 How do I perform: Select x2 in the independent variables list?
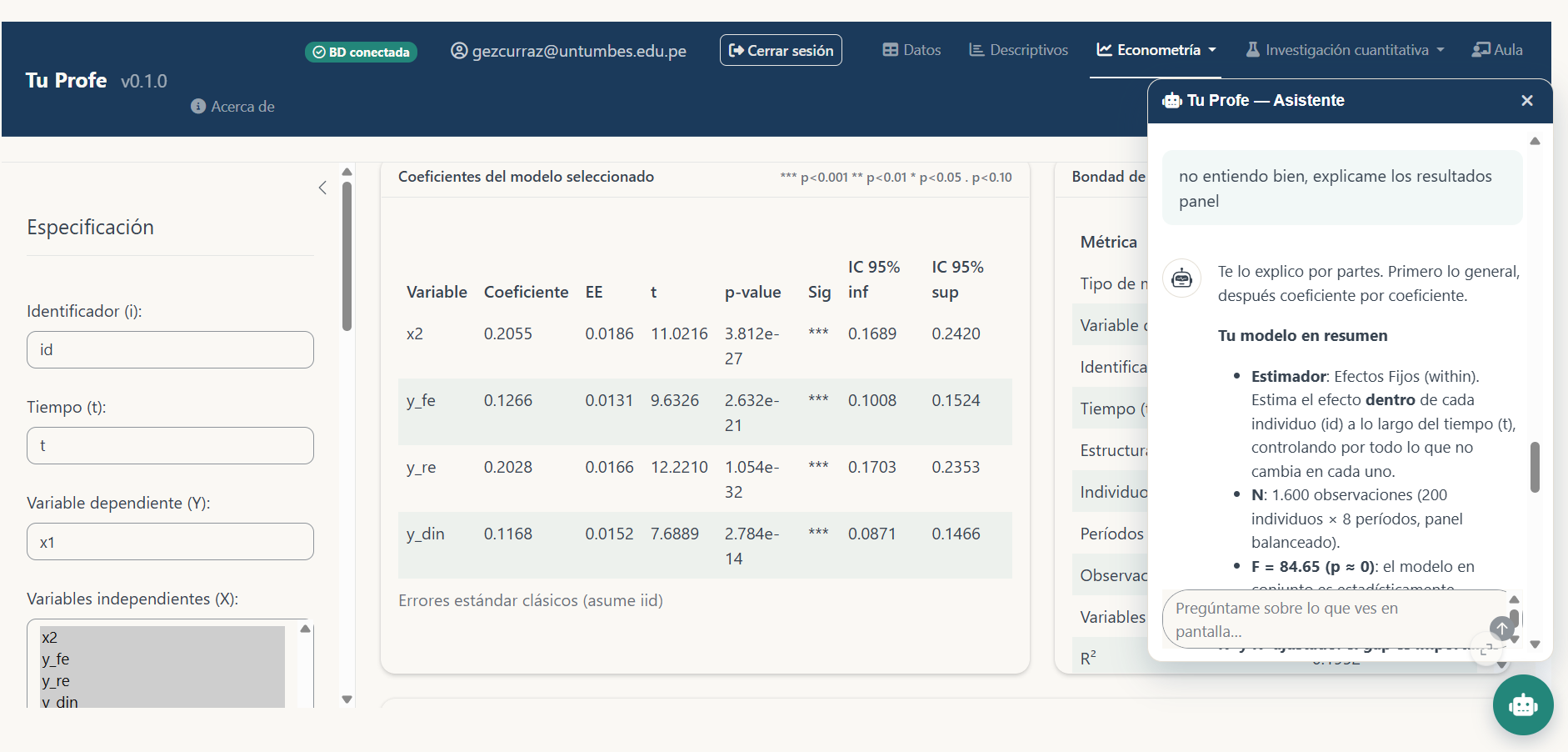pyautogui.click(x=162, y=638)
